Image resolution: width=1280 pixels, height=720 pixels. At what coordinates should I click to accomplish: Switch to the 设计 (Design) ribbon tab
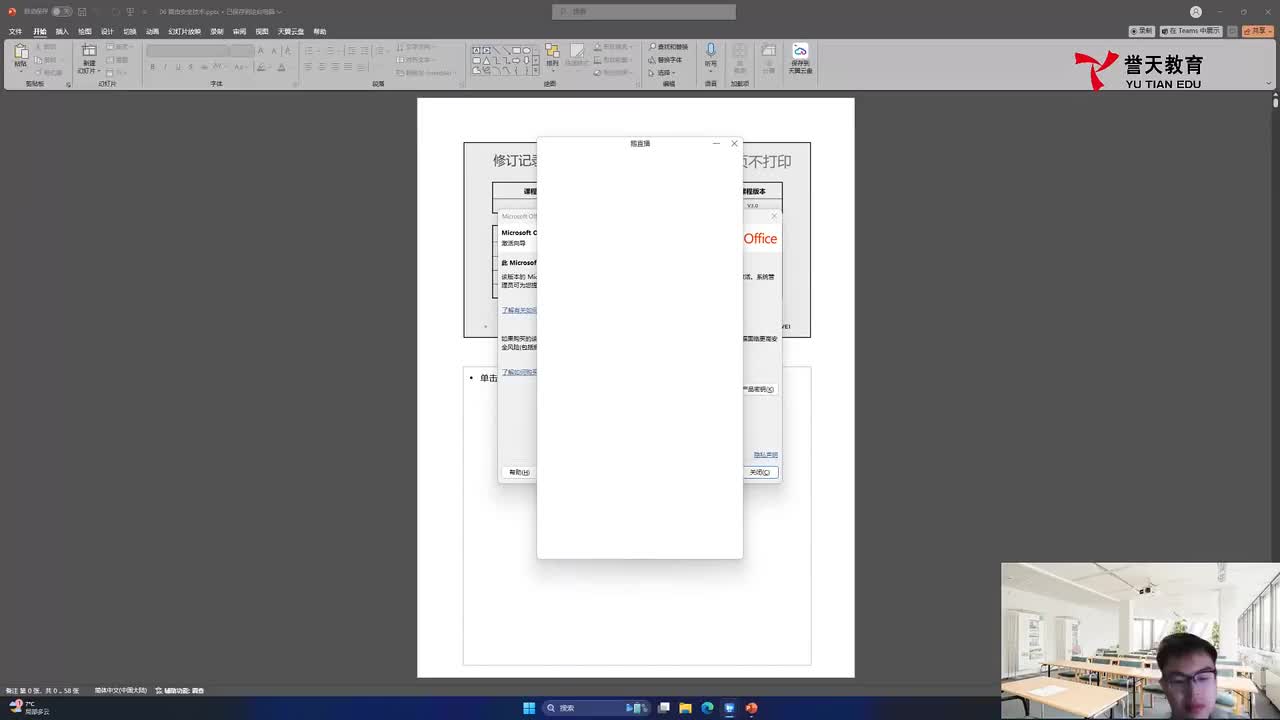(107, 32)
